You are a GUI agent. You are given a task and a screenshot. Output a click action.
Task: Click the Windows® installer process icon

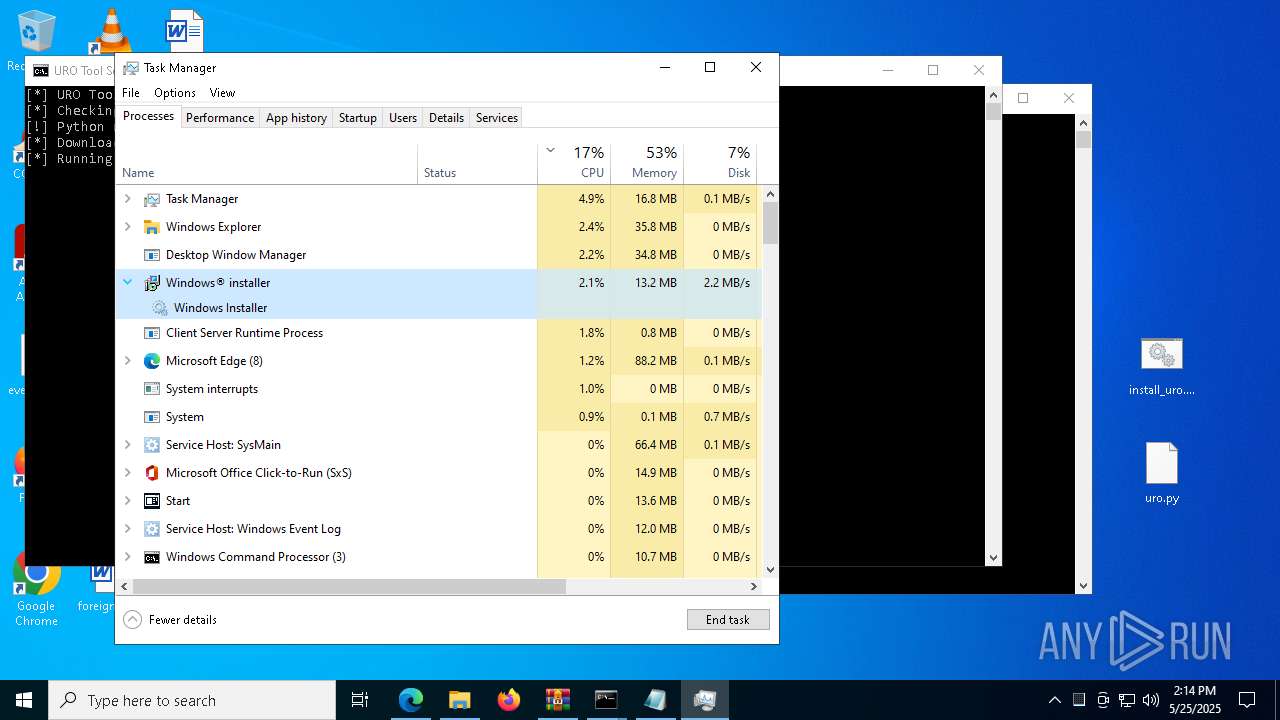click(152, 283)
